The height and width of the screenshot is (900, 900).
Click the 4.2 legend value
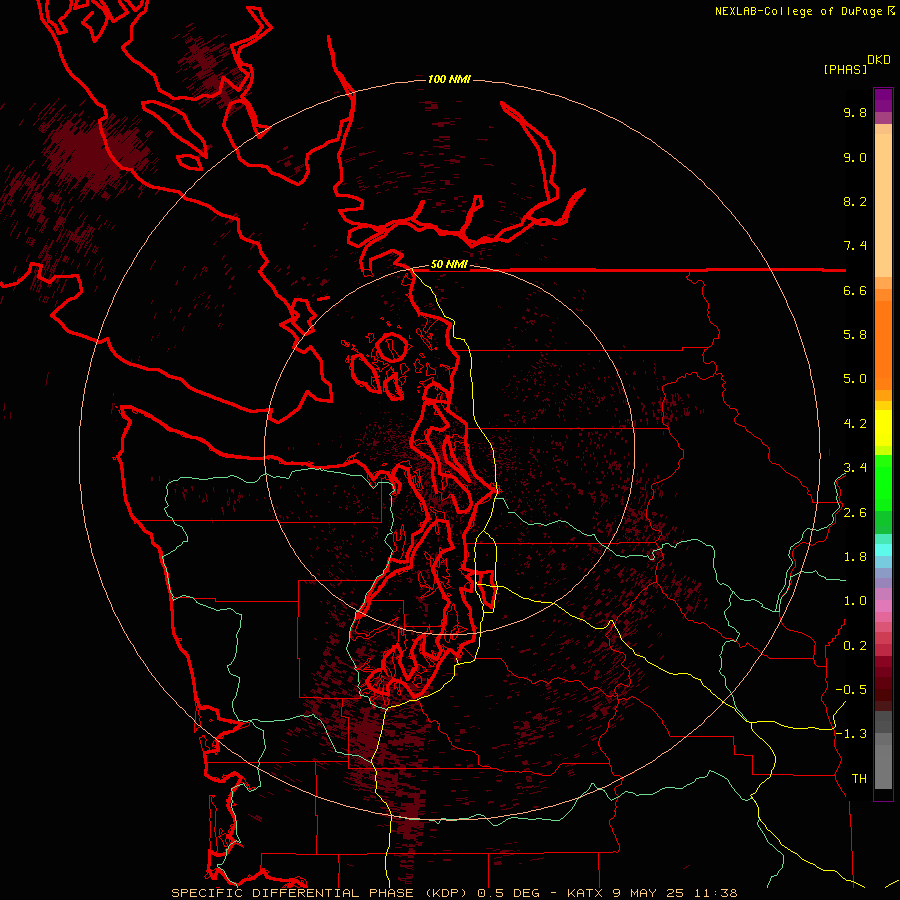(855, 424)
